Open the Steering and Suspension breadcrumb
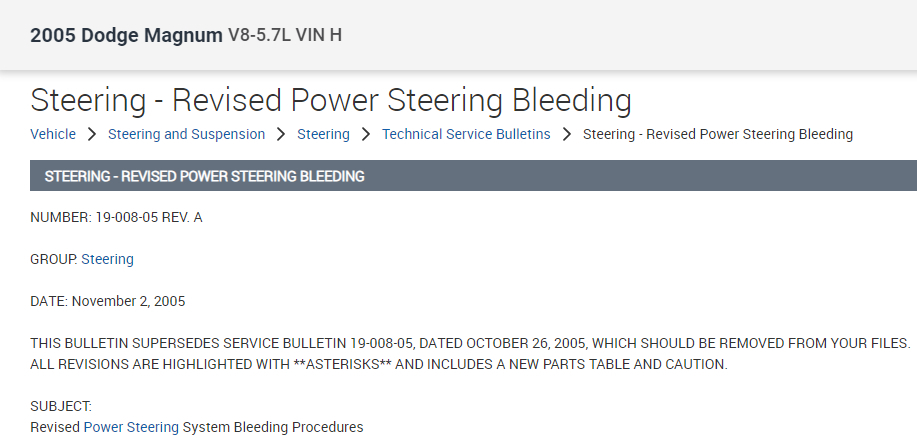Viewport: 917px width, 438px height. pyautogui.click(x=186, y=134)
